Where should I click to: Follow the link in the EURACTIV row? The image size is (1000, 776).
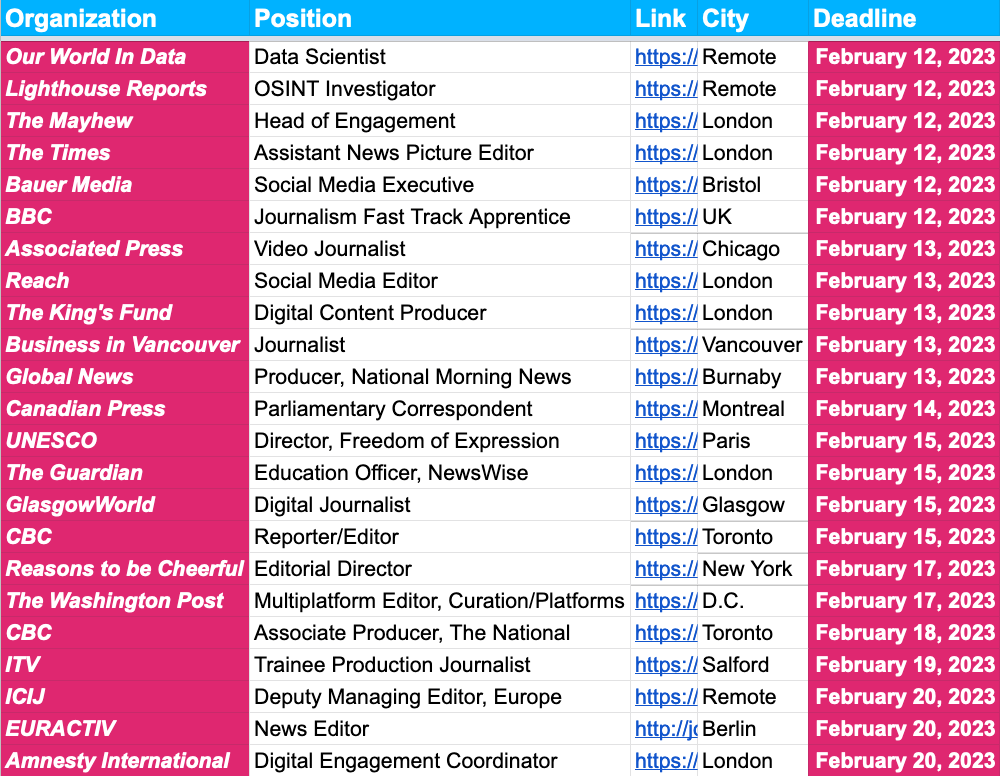coord(665,729)
